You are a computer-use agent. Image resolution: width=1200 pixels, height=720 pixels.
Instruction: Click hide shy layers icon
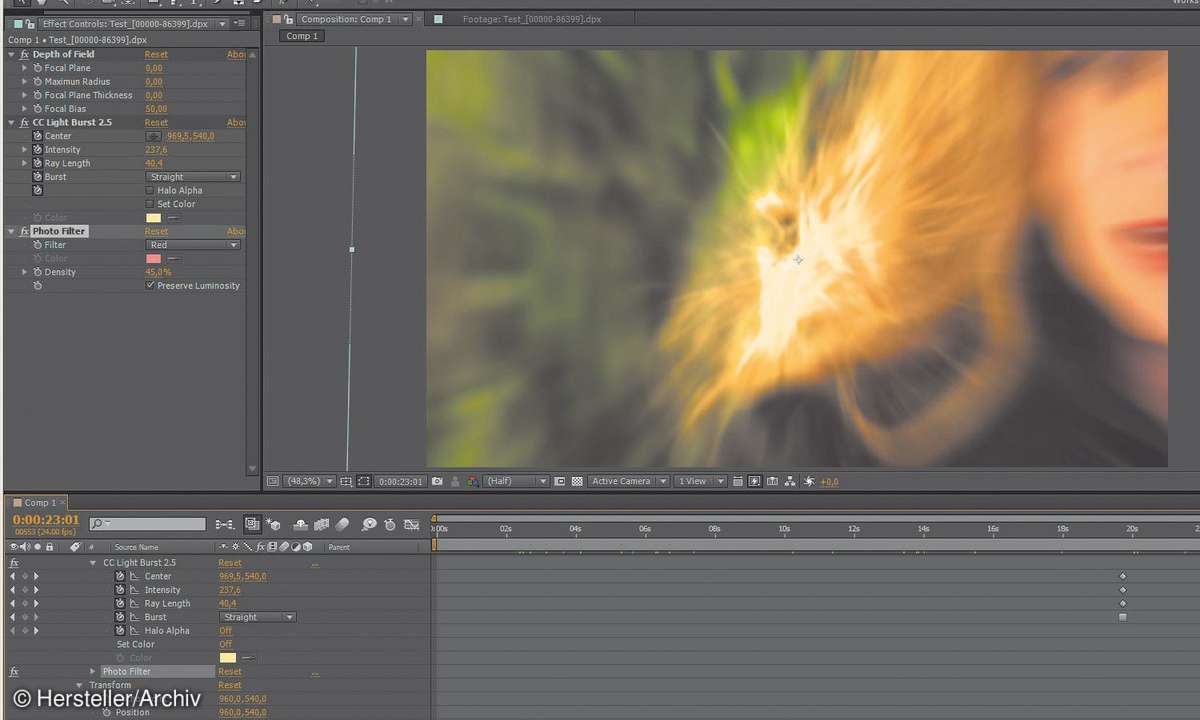coord(300,524)
